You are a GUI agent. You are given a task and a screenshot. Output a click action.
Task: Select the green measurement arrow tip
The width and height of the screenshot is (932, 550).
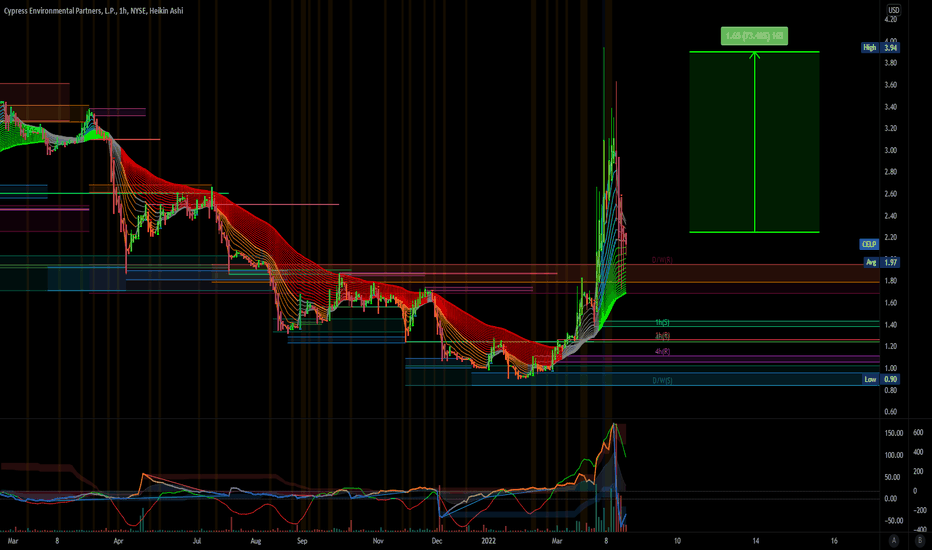754,55
